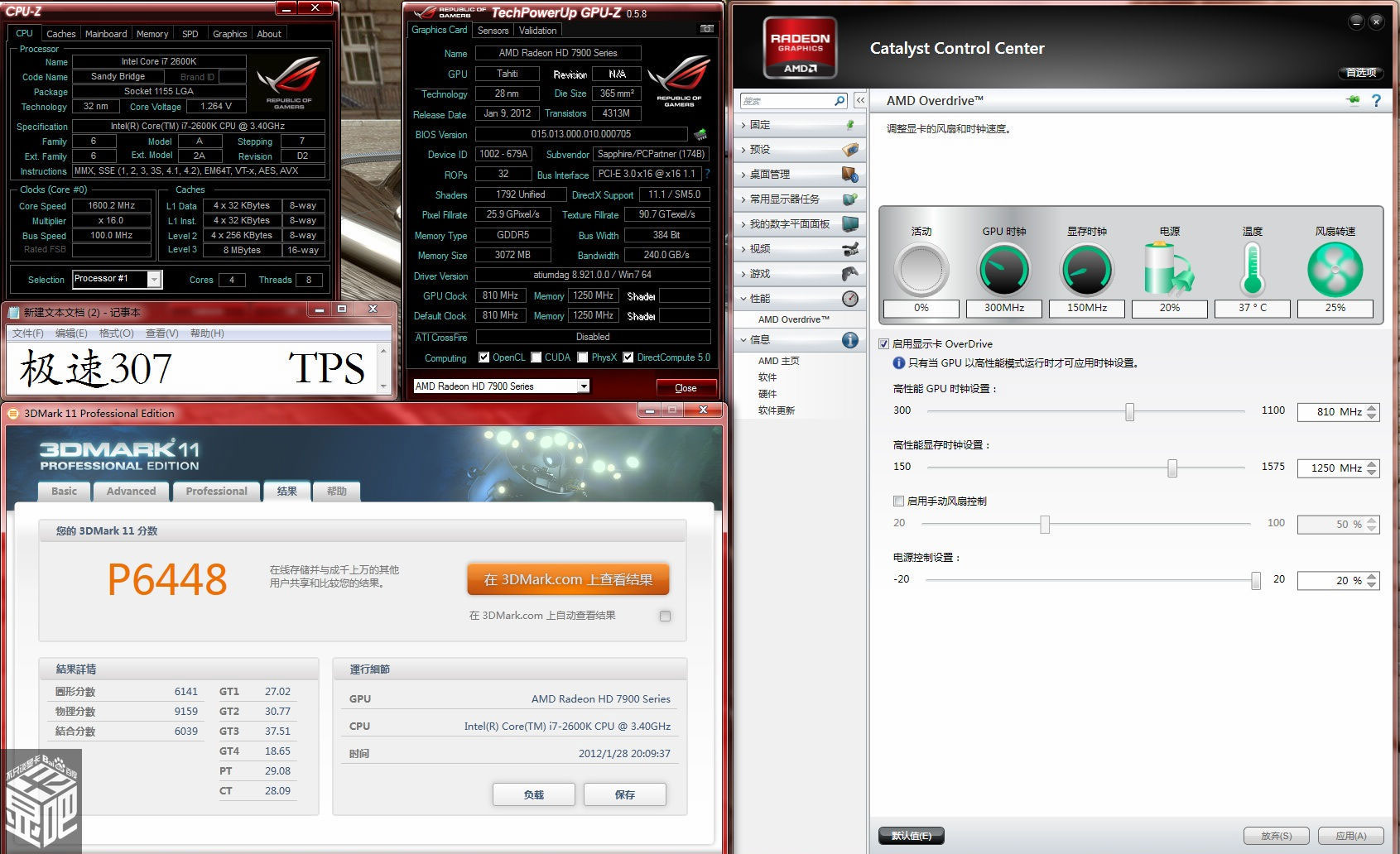Click the 放弃(S) discard button in Catalyst

[x=1277, y=836]
